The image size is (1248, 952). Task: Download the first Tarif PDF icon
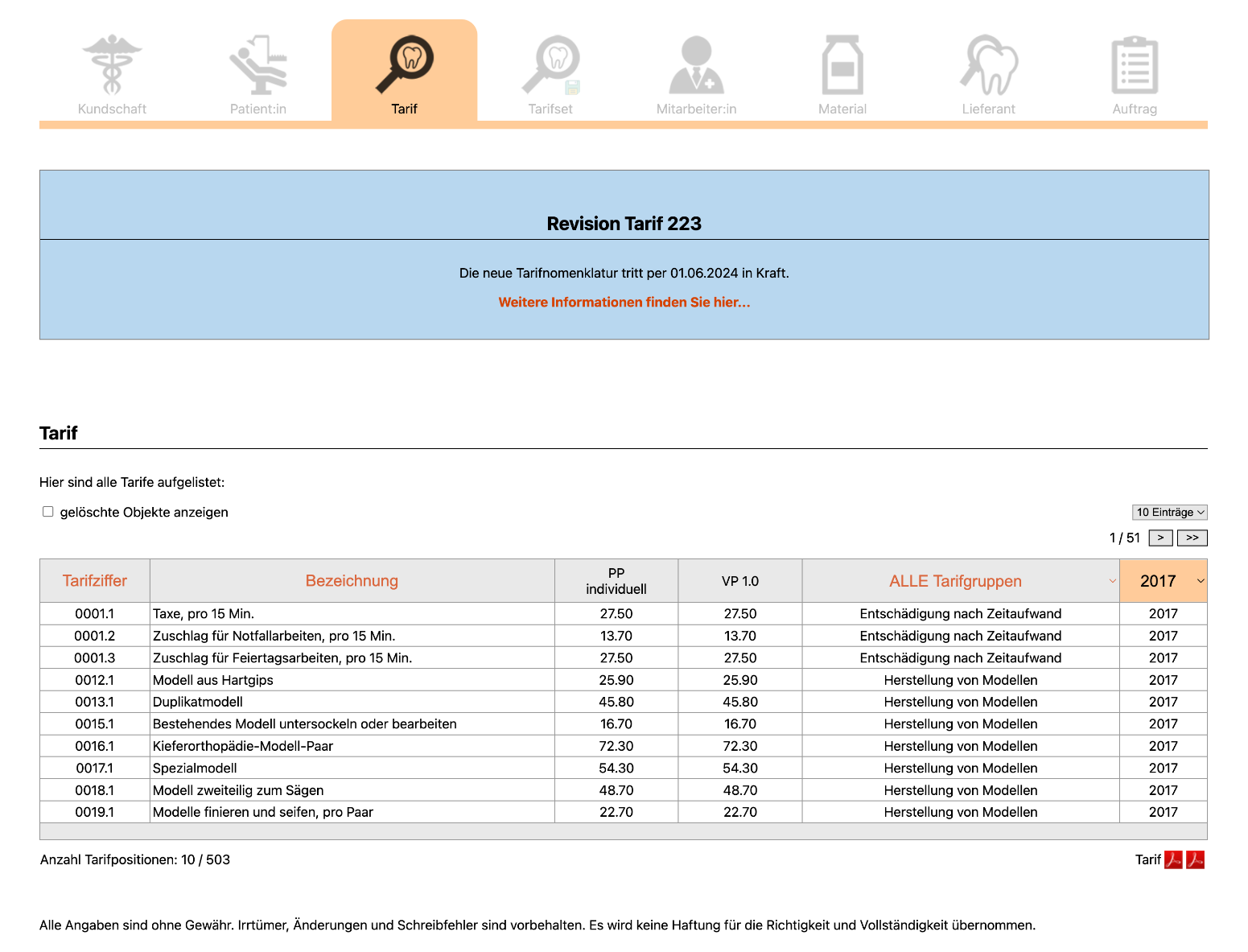[x=1174, y=860]
